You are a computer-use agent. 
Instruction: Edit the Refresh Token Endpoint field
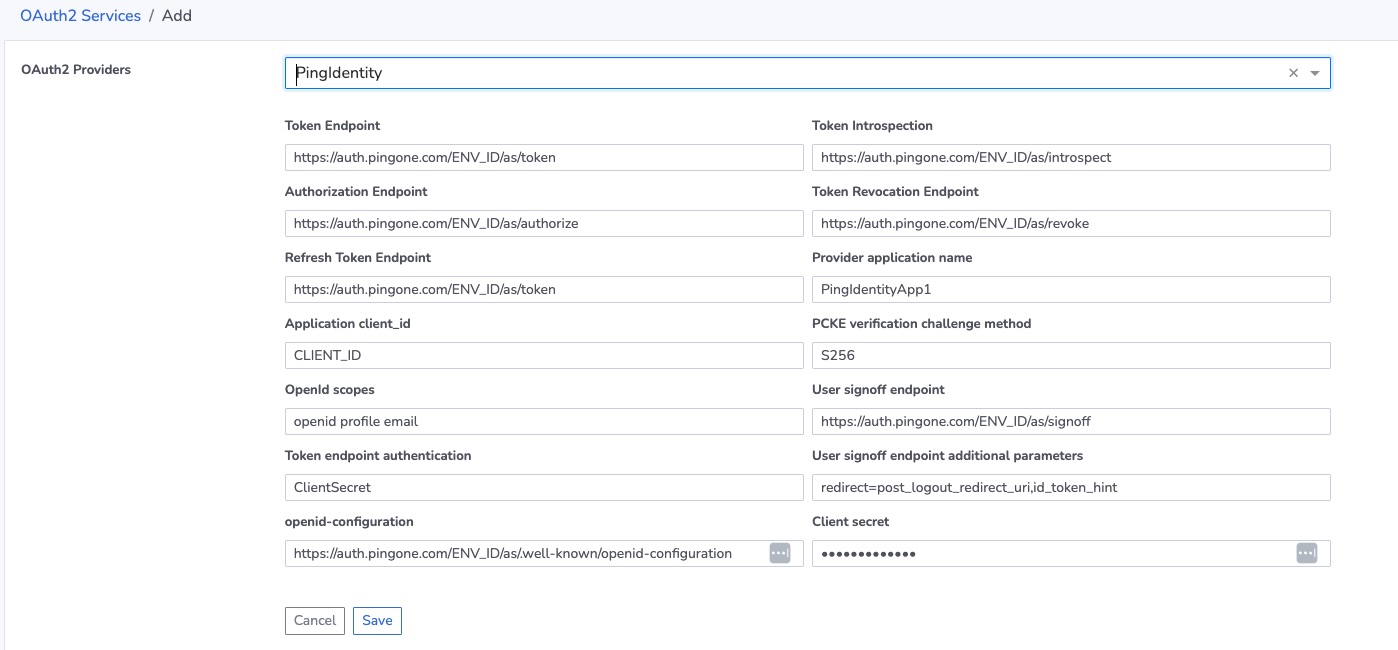tap(543, 289)
